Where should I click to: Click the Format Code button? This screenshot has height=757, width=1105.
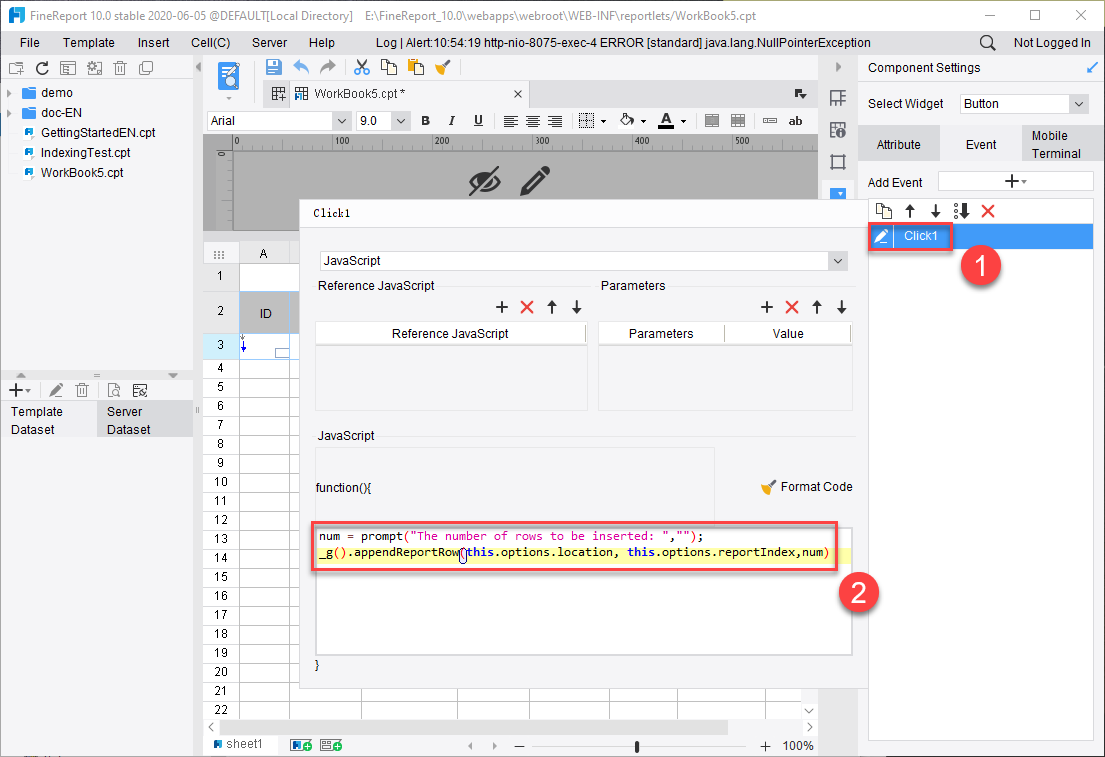[807, 487]
